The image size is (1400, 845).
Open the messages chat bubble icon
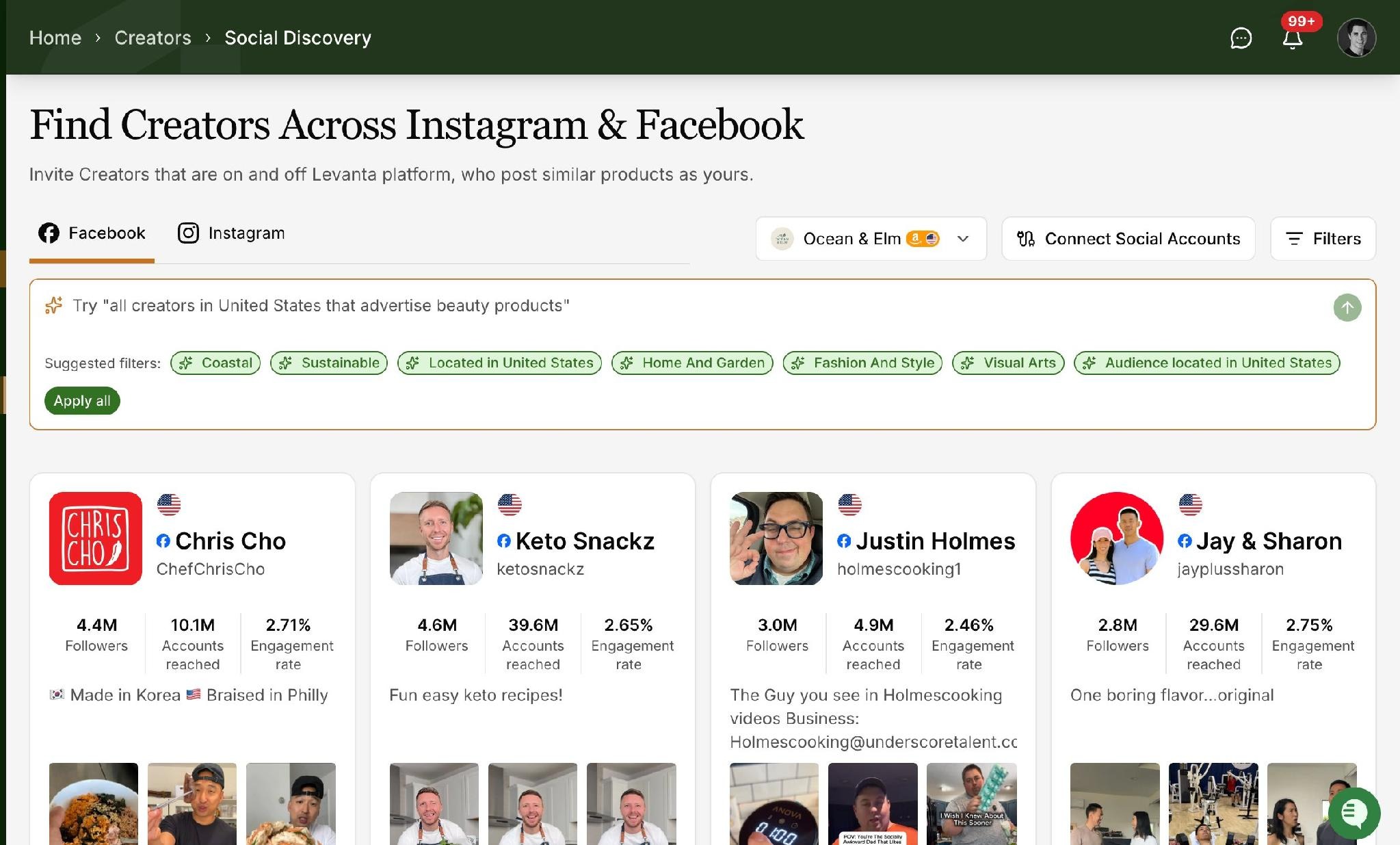pyautogui.click(x=1241, y=38)
